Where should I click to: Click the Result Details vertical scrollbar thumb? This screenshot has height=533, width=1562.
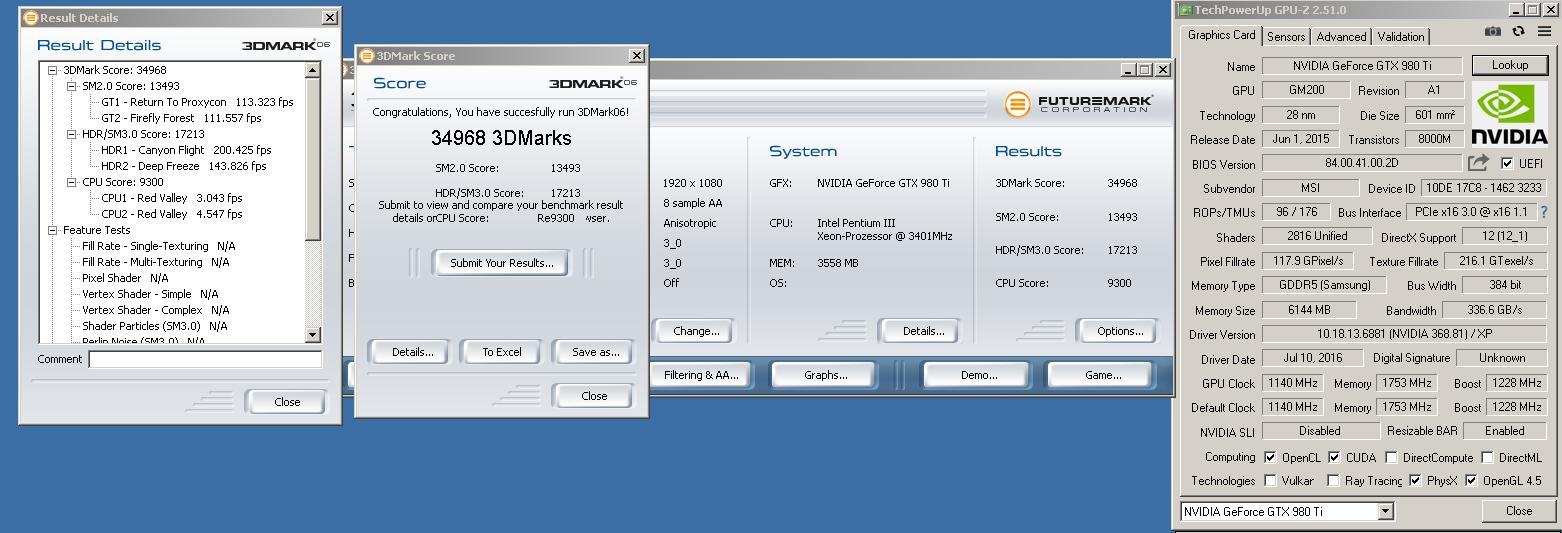click(x=313, y=159)
